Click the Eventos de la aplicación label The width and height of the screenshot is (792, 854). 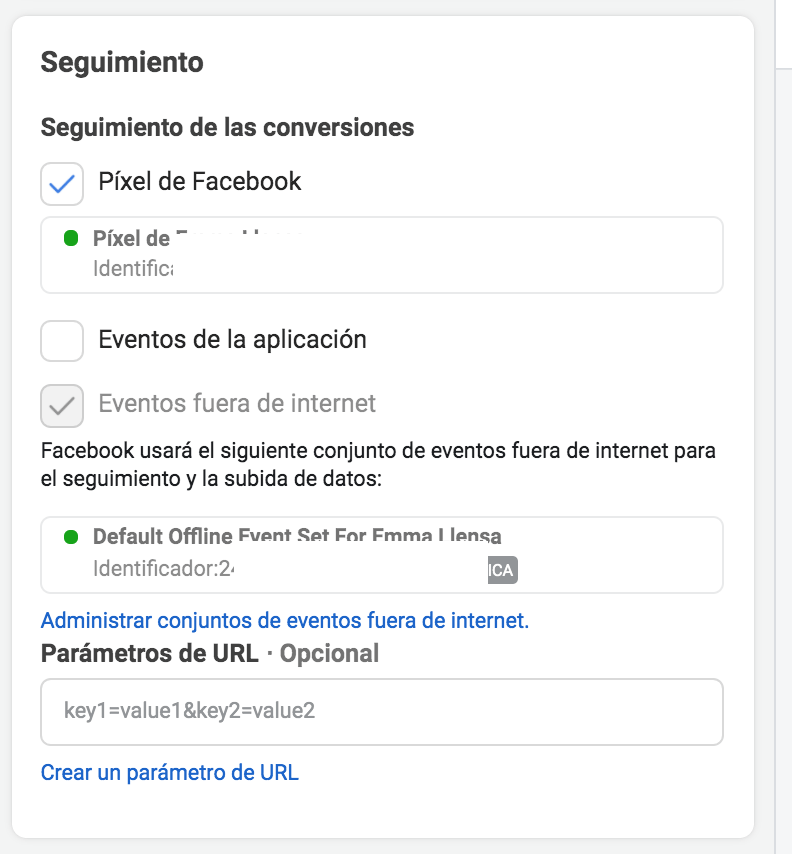click(x=233, y=340)
